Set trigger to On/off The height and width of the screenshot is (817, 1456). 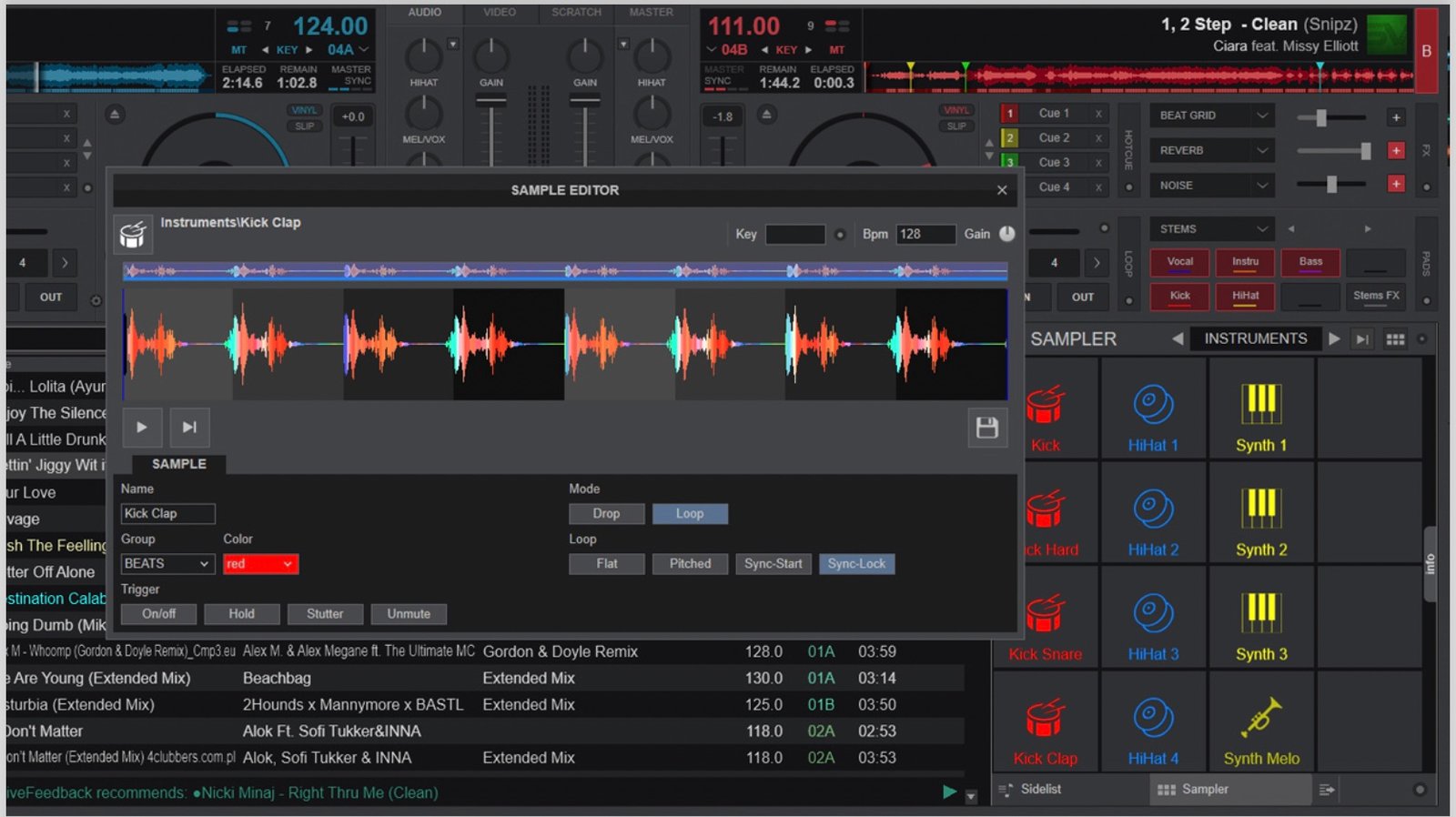pyautogui.click(x=159, y=614)
